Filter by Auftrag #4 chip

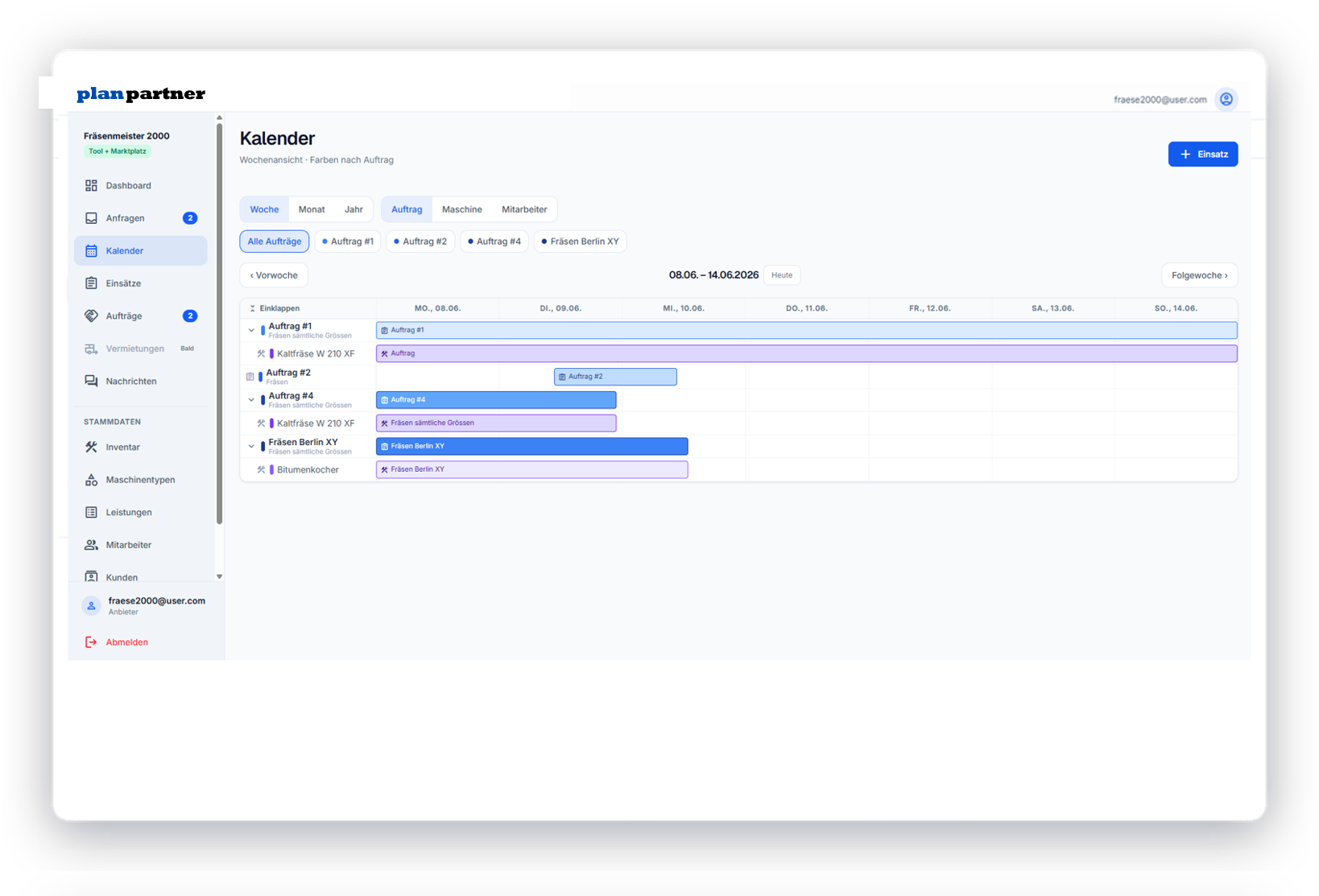click(x=494, y=242)
